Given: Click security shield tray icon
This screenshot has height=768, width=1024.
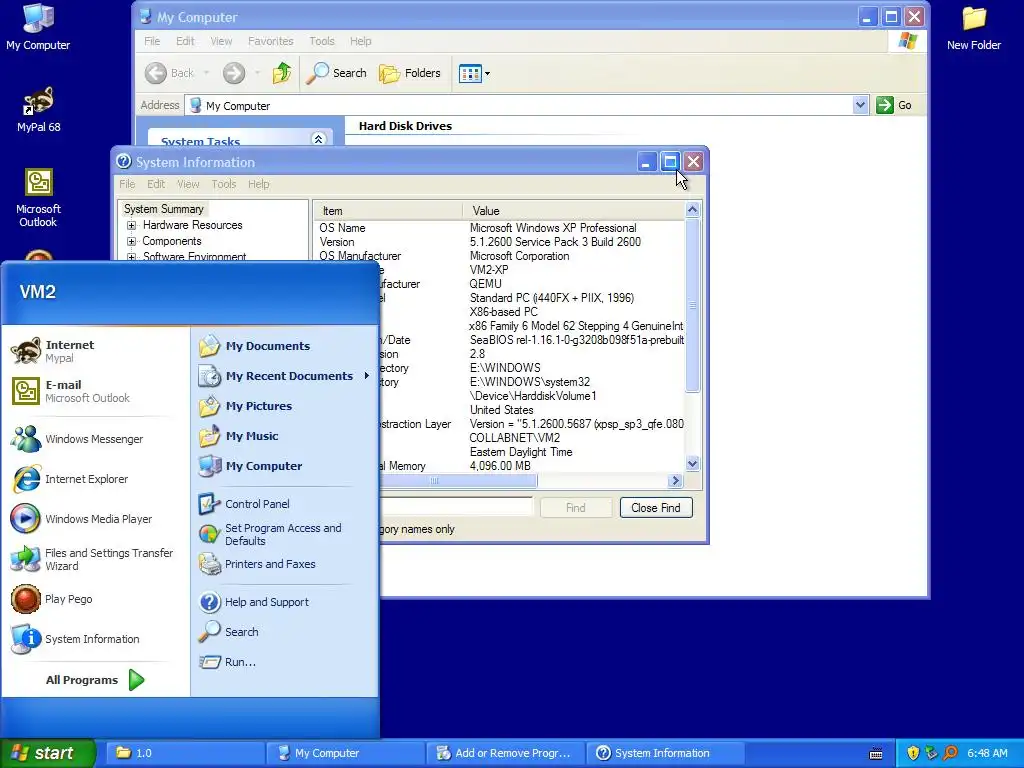Looking at the screenshot, I should coord(913,753).
